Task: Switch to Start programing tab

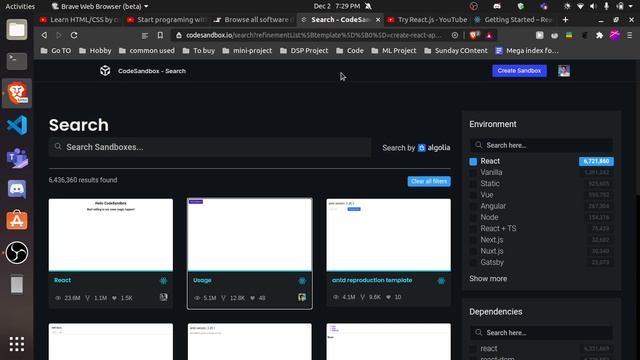Action: coord(167,20)
